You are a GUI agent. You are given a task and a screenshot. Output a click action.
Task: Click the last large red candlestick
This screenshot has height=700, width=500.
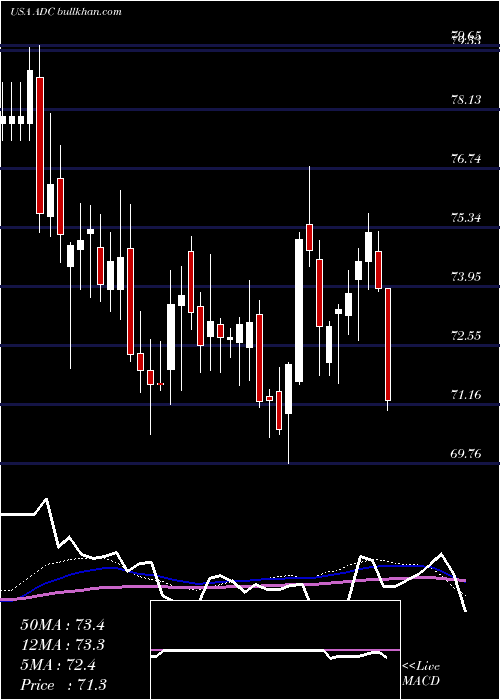coord(388,344)
